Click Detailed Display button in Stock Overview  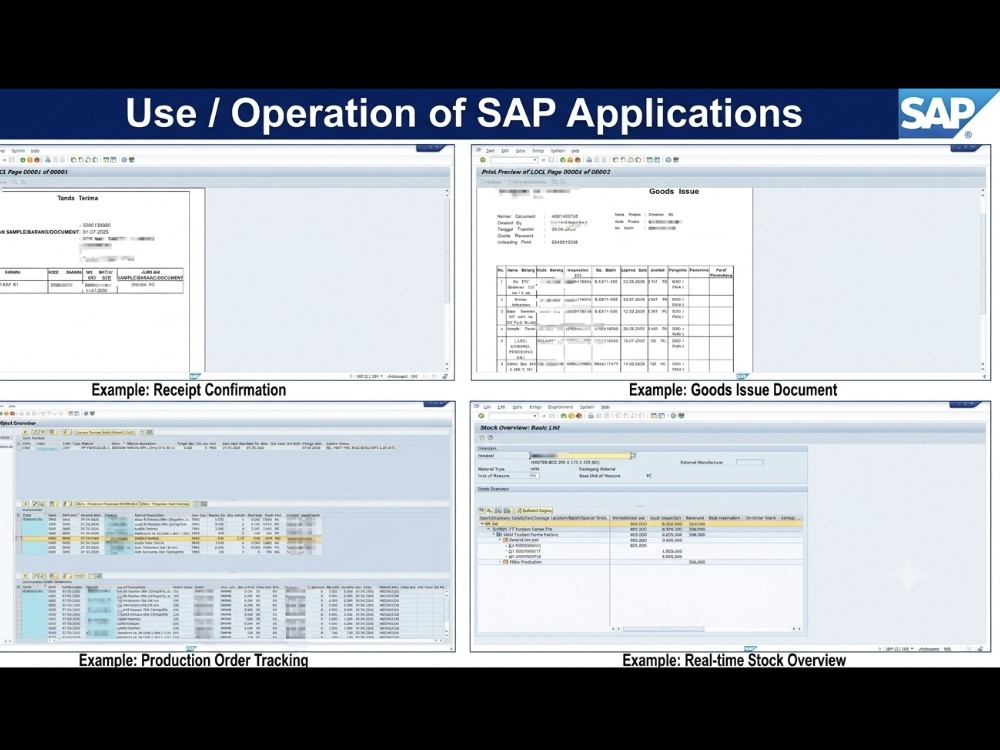coord(534,510)
